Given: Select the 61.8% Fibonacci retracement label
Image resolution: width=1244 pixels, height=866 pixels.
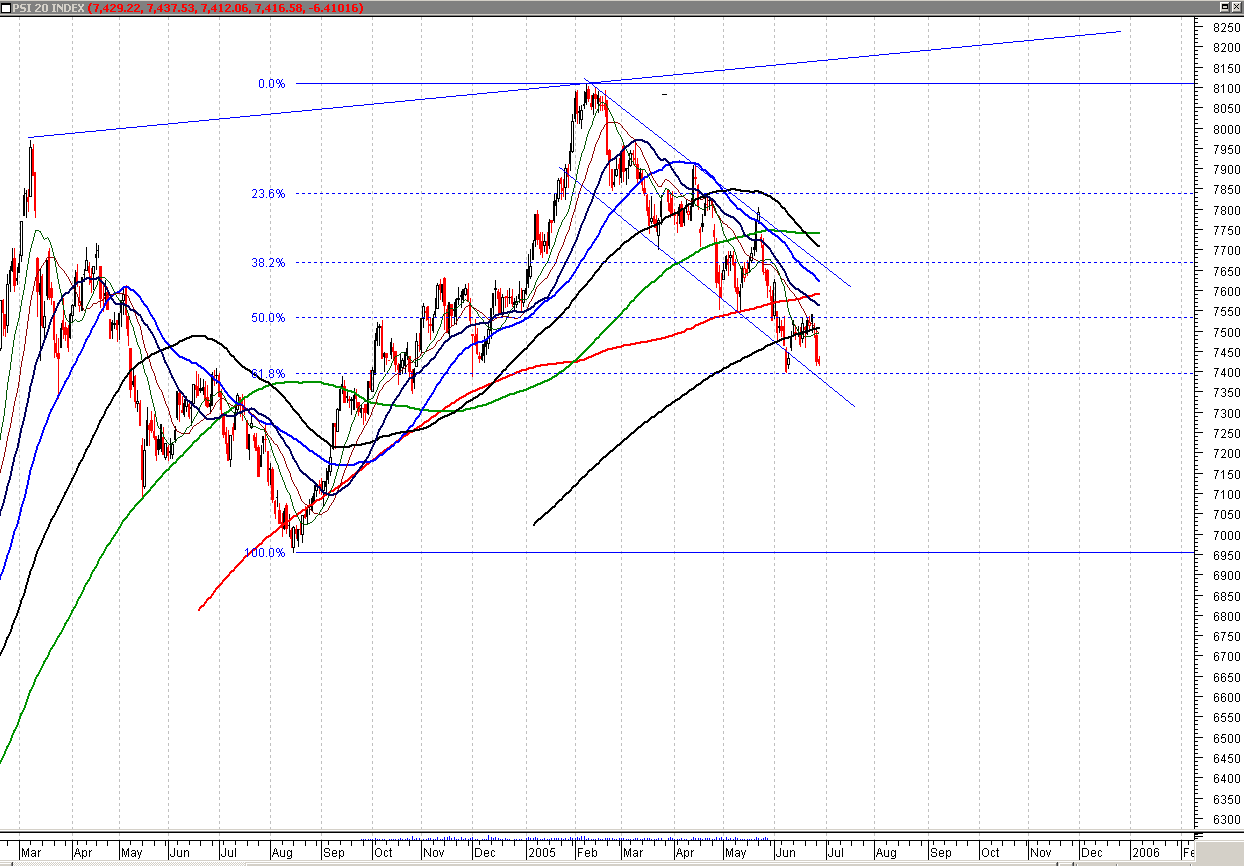Looking at the screenshot, I should [268, 373].
